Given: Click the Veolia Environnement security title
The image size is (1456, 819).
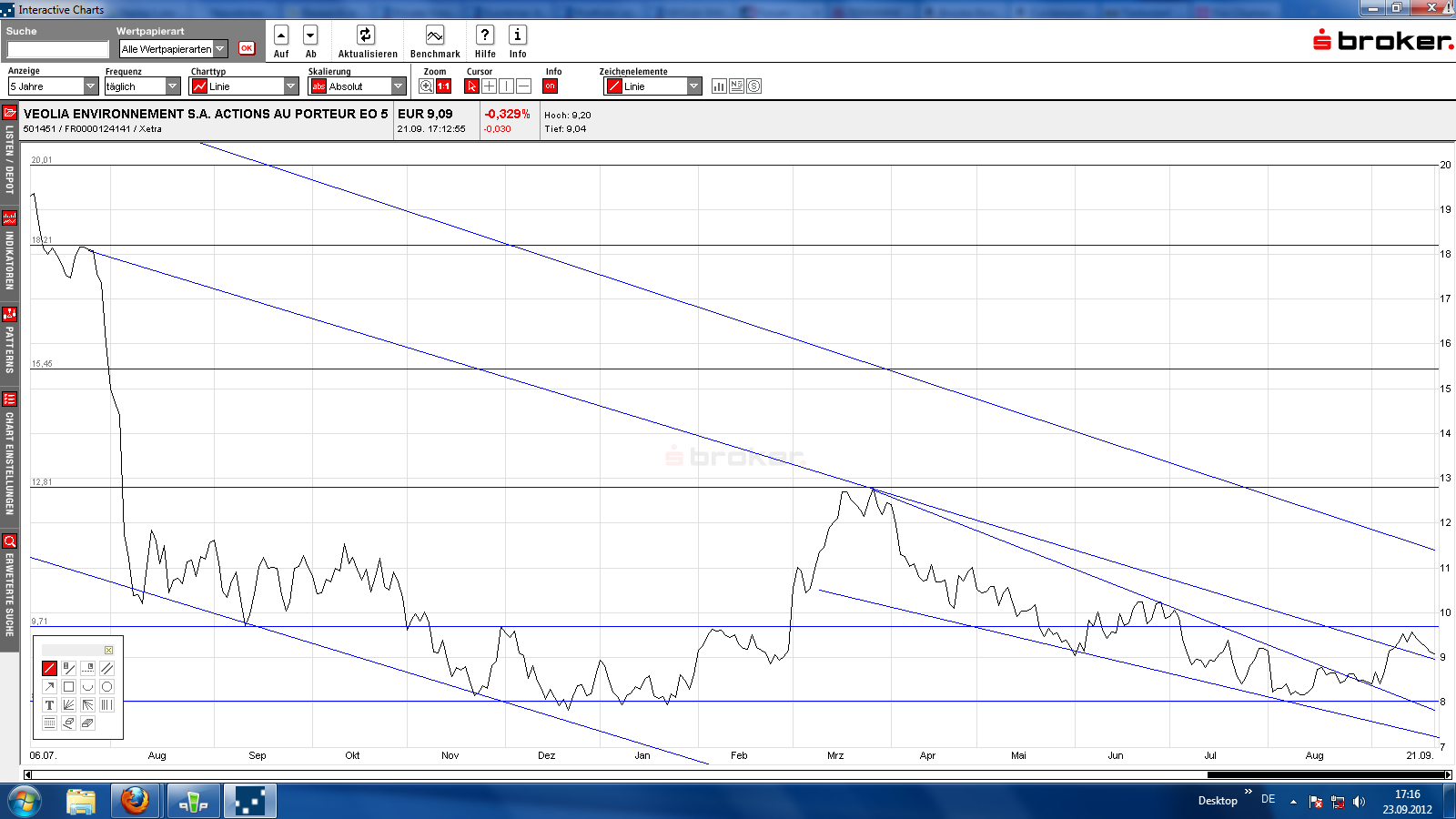Looking at the screenshot, I should click(x=206, y=114).
